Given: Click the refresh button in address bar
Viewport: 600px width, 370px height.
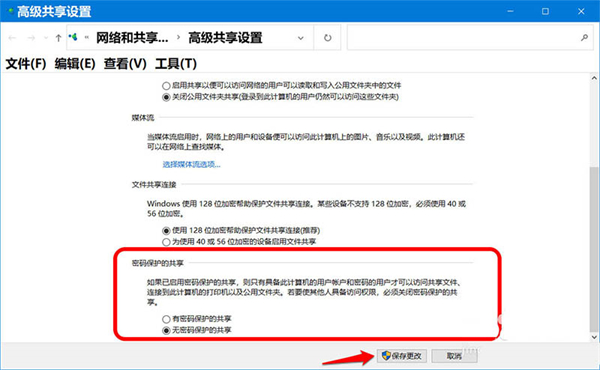Looking at the screenshot, I should point(328,37).
